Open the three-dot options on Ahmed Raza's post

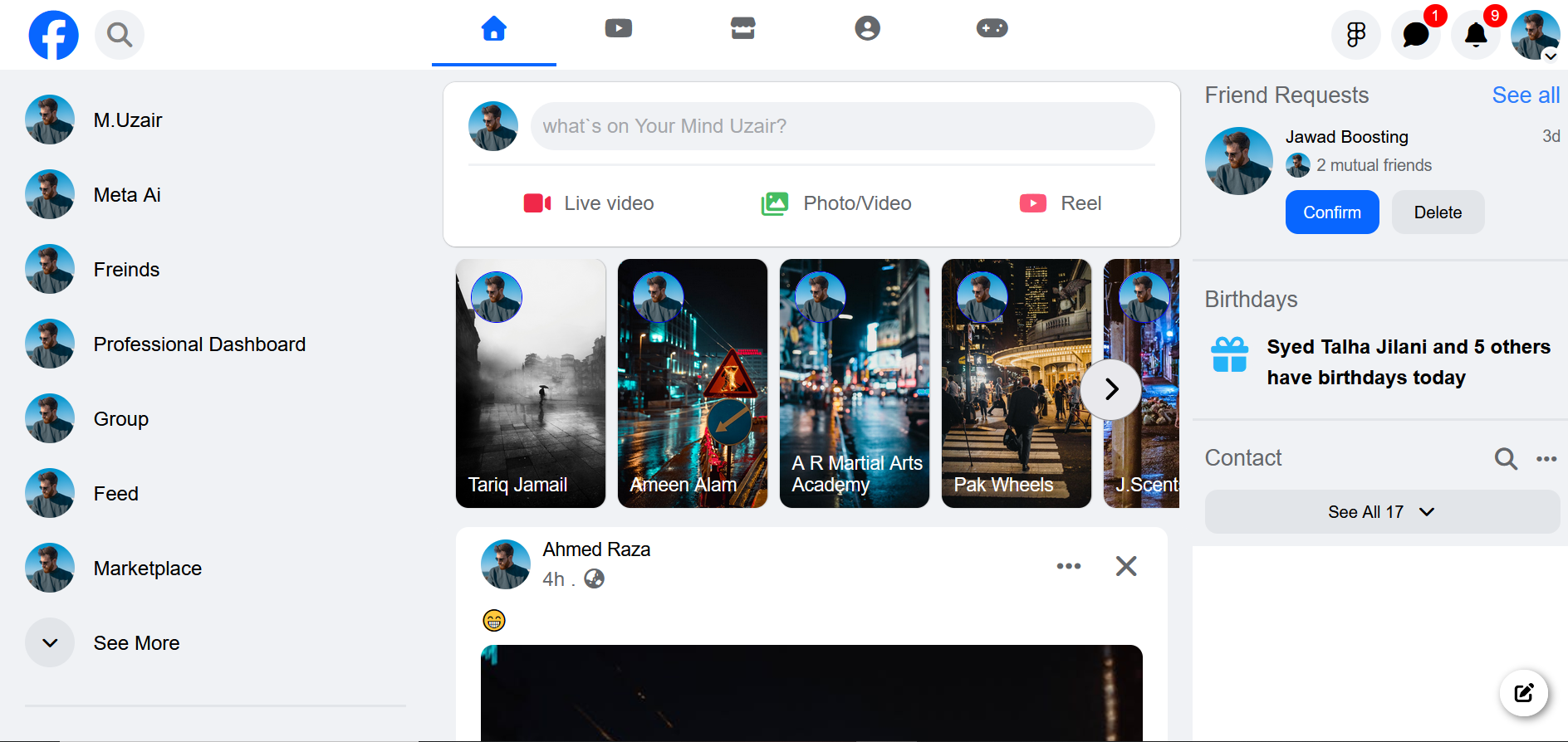pos(1069,566)
